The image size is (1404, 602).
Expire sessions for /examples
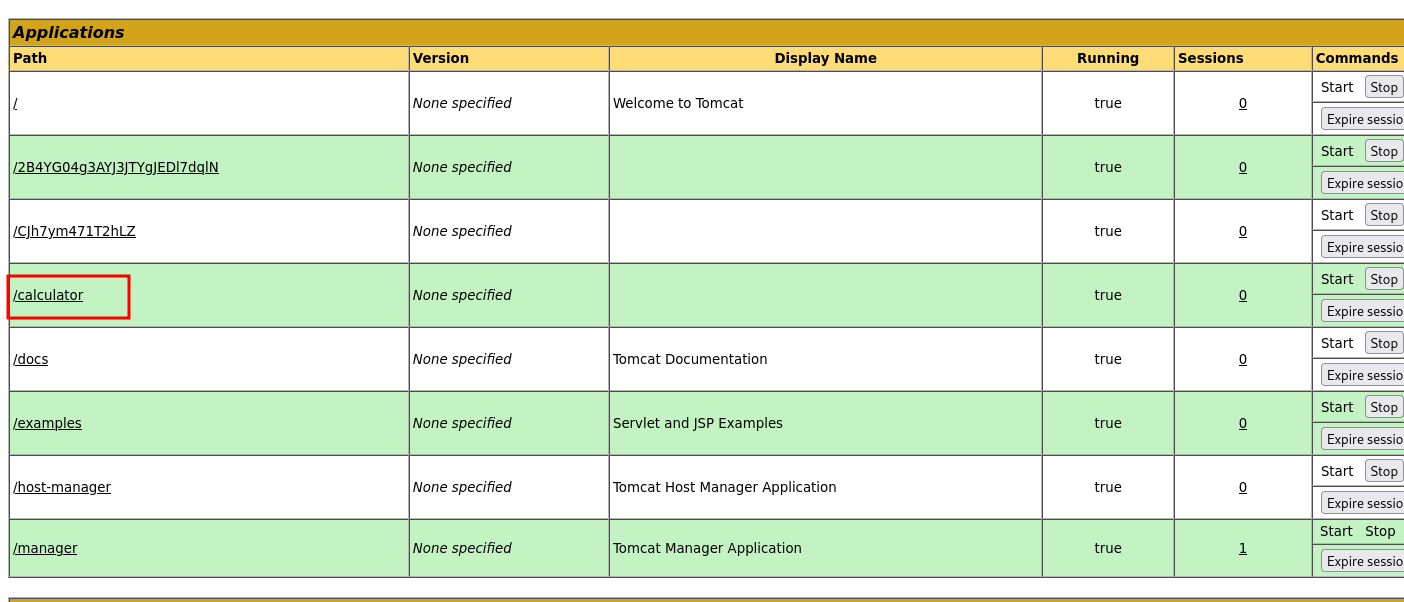tap(1363, 439)
